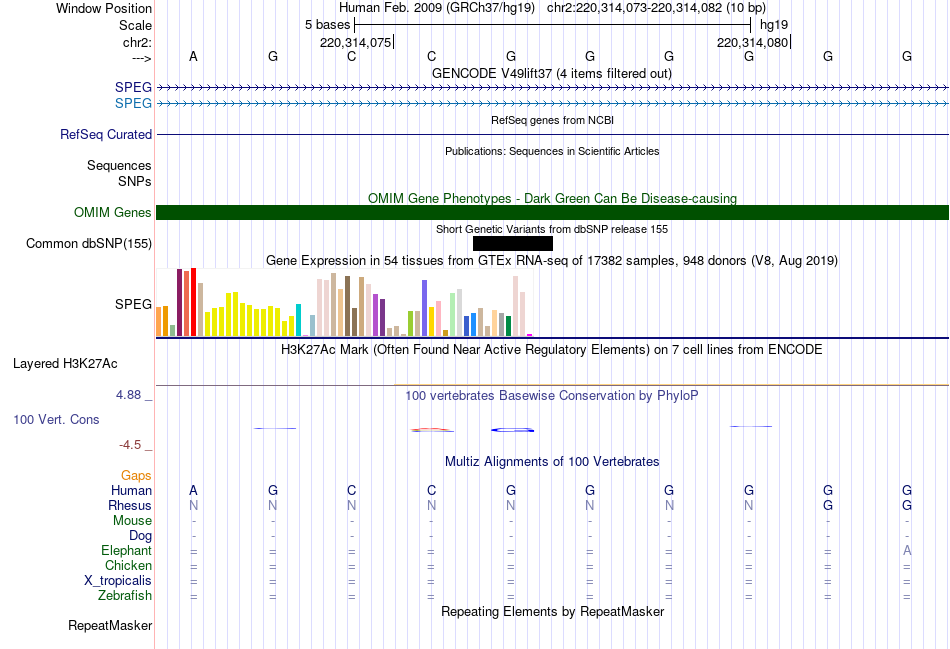The width and height of the screenshot is (950, 649).
Task: Click the RefSeq Curated intron line
Action: coord(553,135)
